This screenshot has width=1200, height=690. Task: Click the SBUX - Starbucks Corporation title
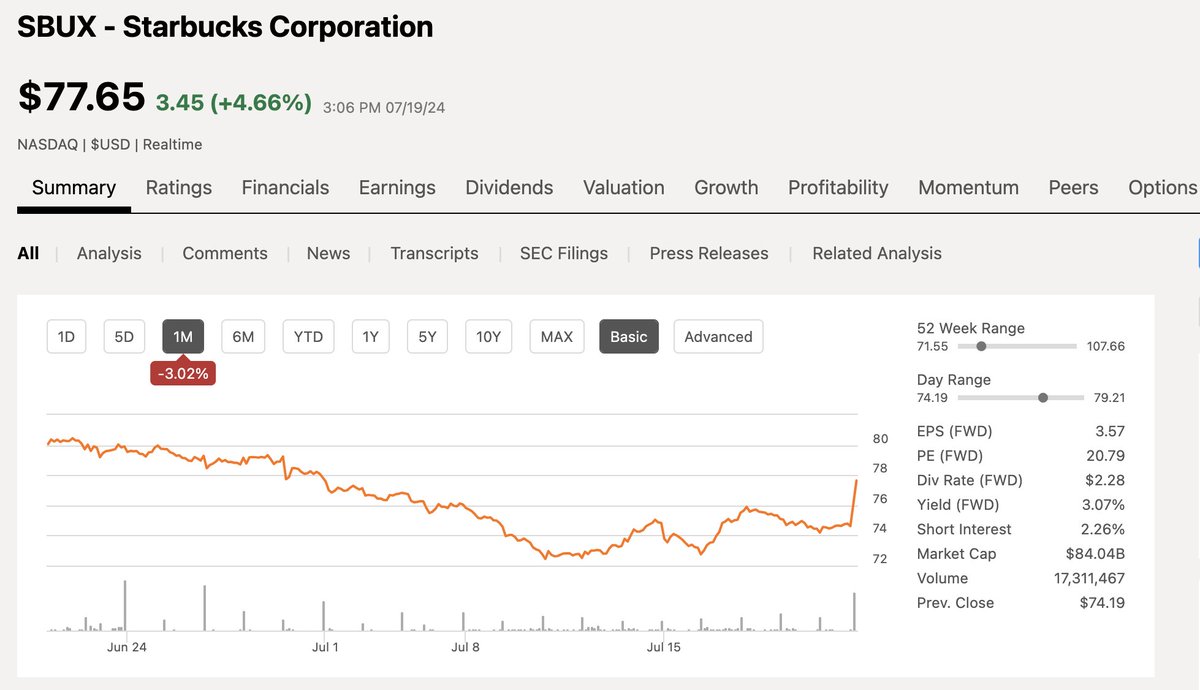(x=225, y=27)
